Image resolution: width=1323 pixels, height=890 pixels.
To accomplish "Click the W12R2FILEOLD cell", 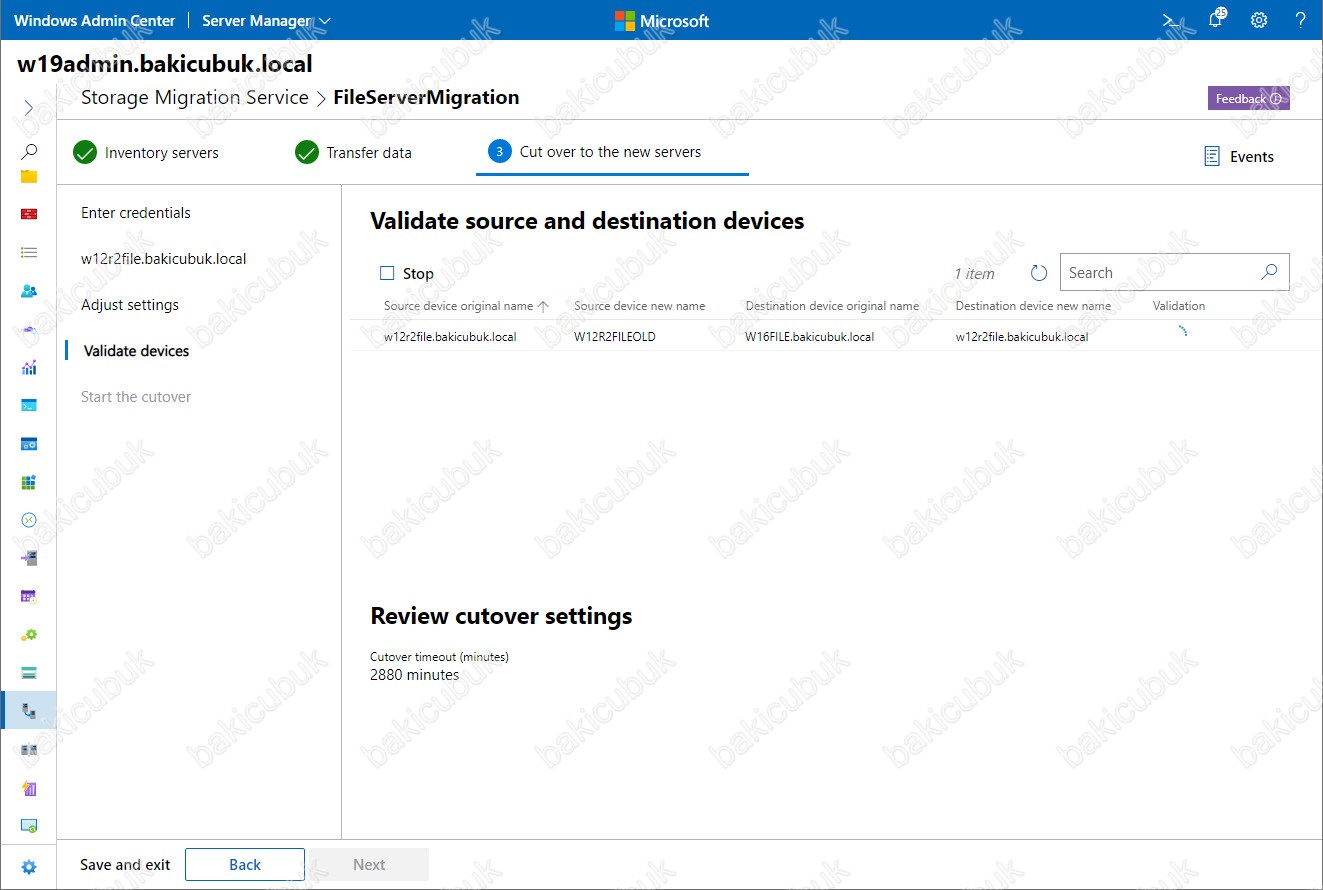I will pyautogui.click(x=615, y=337).
